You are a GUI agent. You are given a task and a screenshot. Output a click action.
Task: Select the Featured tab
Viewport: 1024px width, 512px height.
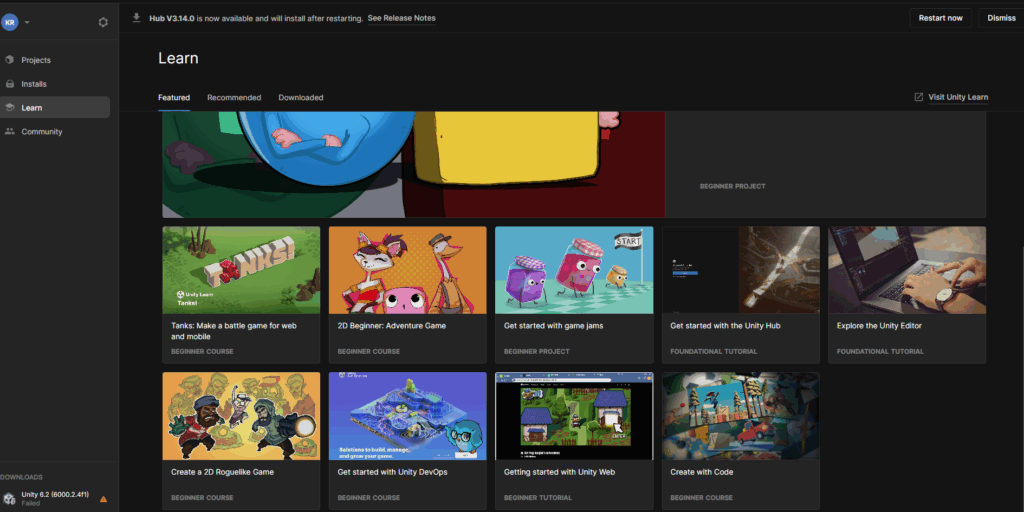coord(174,98)
